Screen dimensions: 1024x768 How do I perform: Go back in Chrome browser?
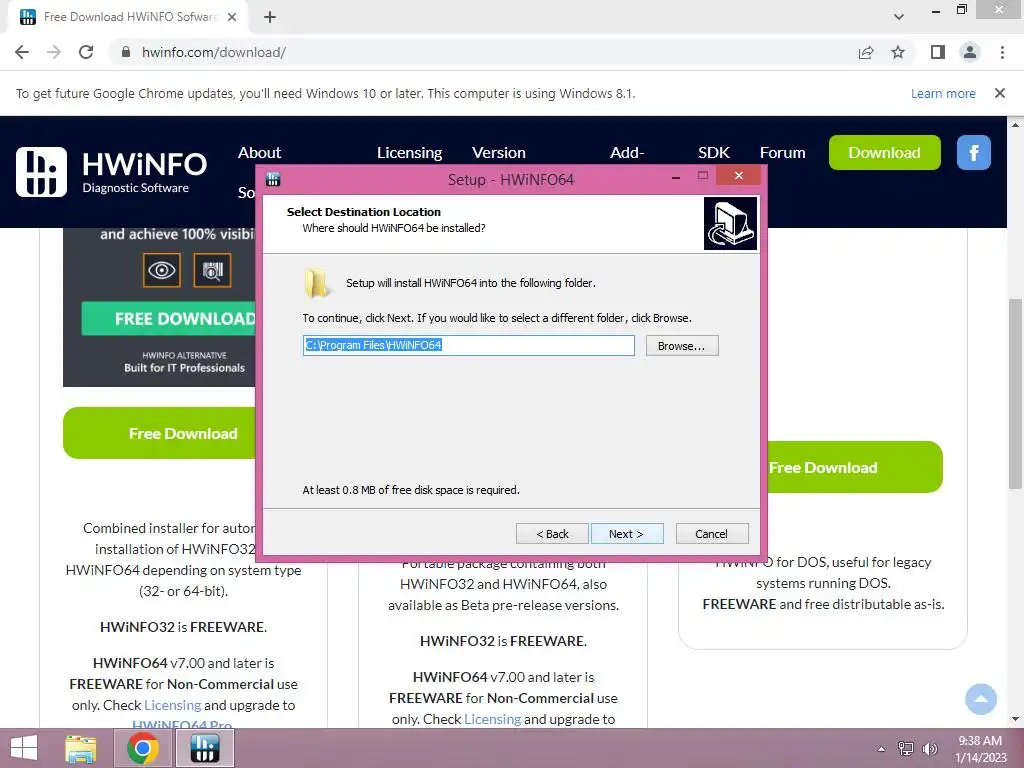pos(22,52)
